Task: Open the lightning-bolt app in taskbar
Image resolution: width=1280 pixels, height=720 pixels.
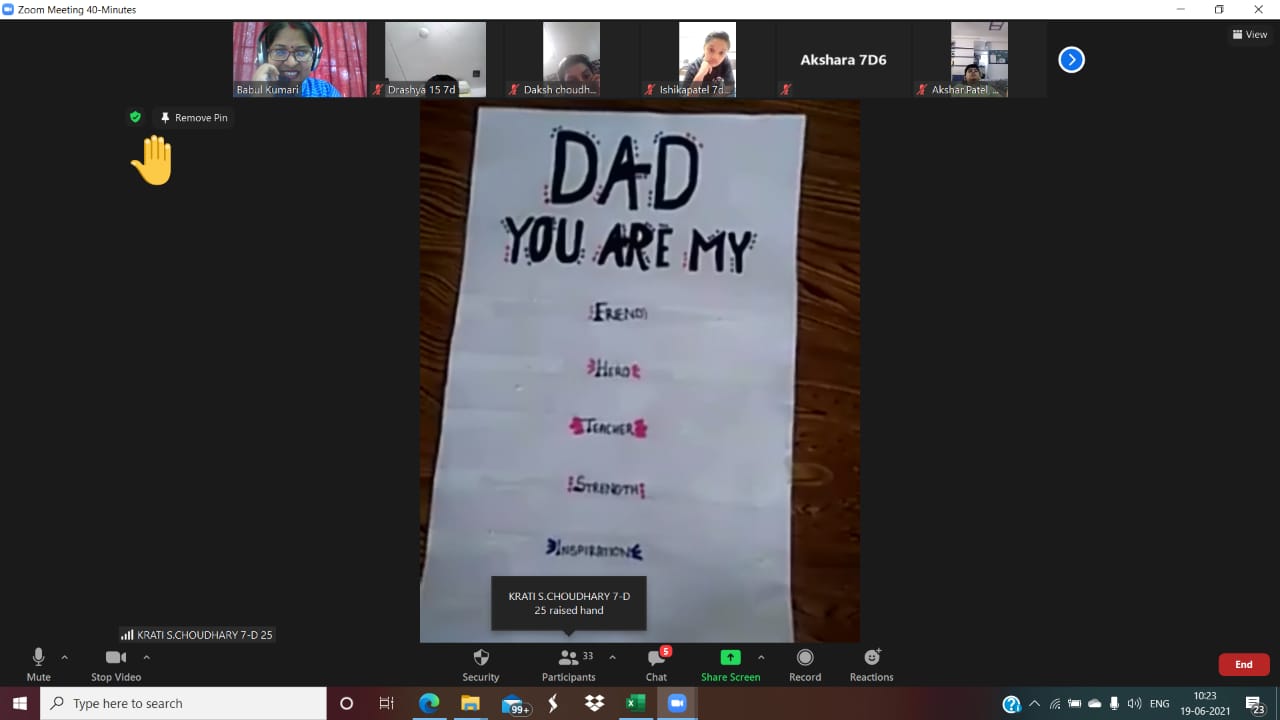Action: click(x=553, y=704)
